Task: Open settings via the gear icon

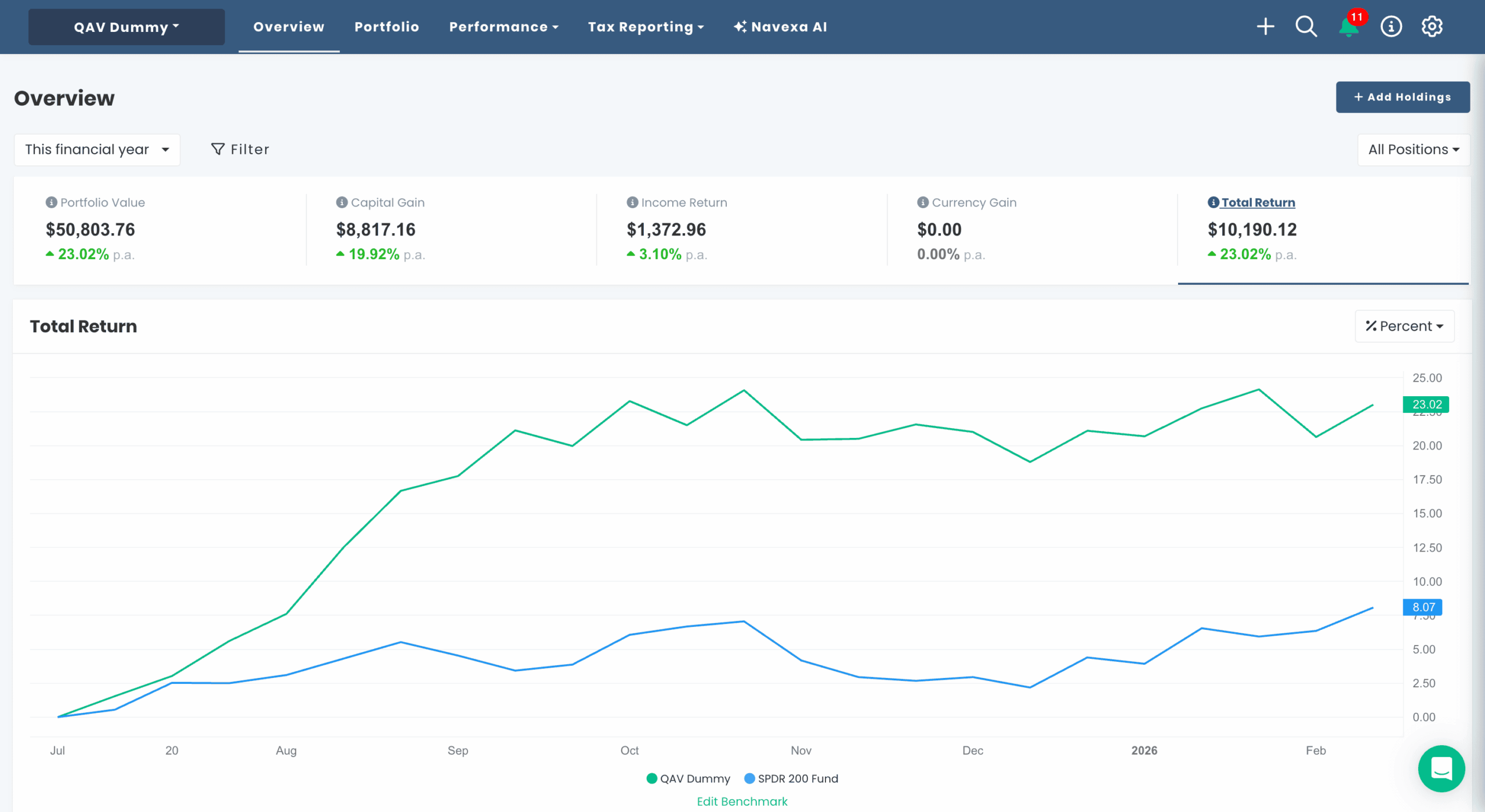Action: click(x=1432, y=27)
